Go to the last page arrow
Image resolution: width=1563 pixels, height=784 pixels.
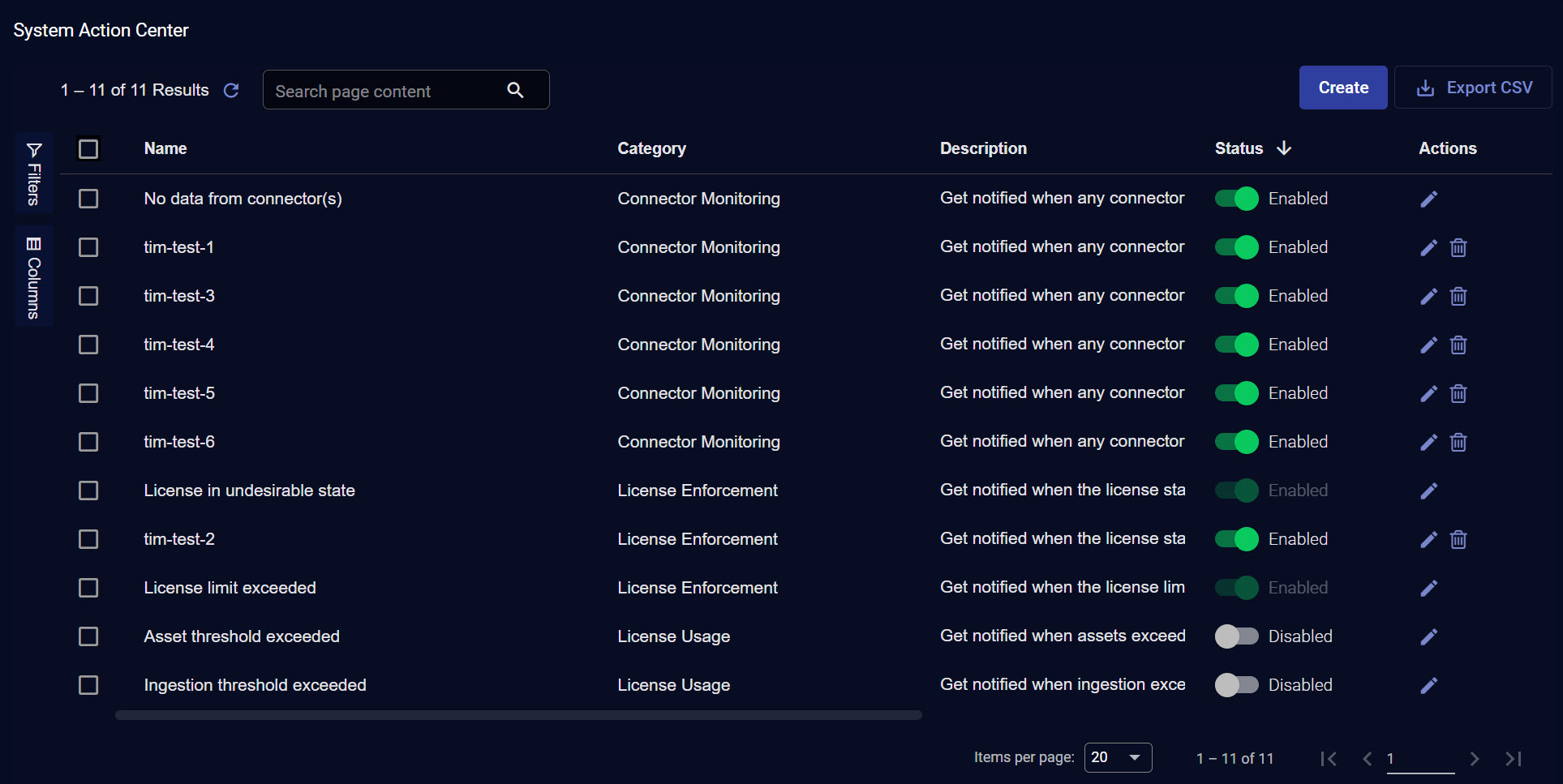[x=1513, y=759]
